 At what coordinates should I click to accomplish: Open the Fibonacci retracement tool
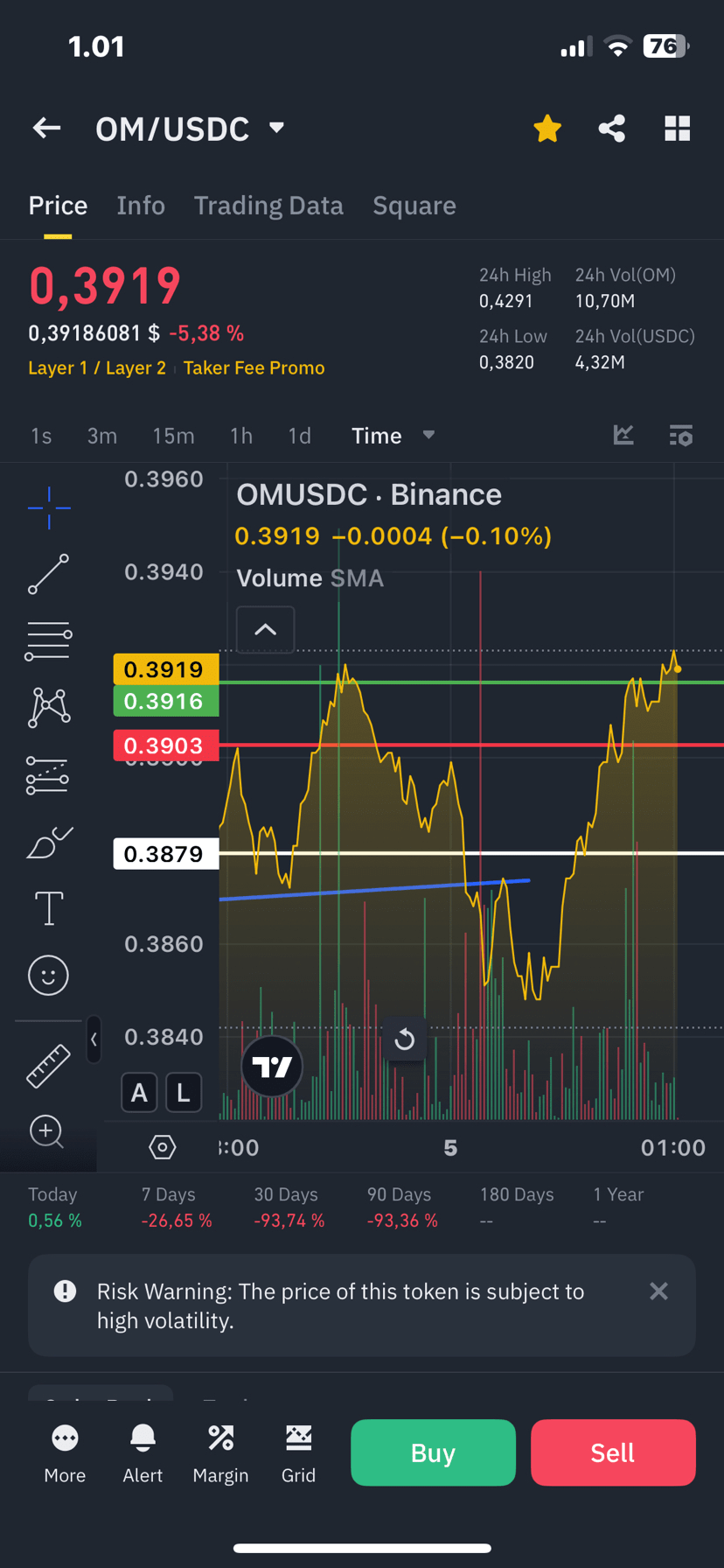coord(48,640)
